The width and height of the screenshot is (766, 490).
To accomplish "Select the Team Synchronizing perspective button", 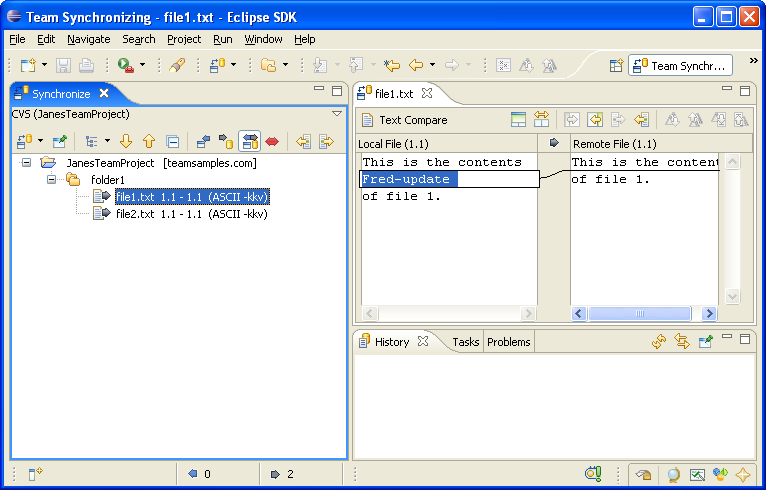I will 681,65.
